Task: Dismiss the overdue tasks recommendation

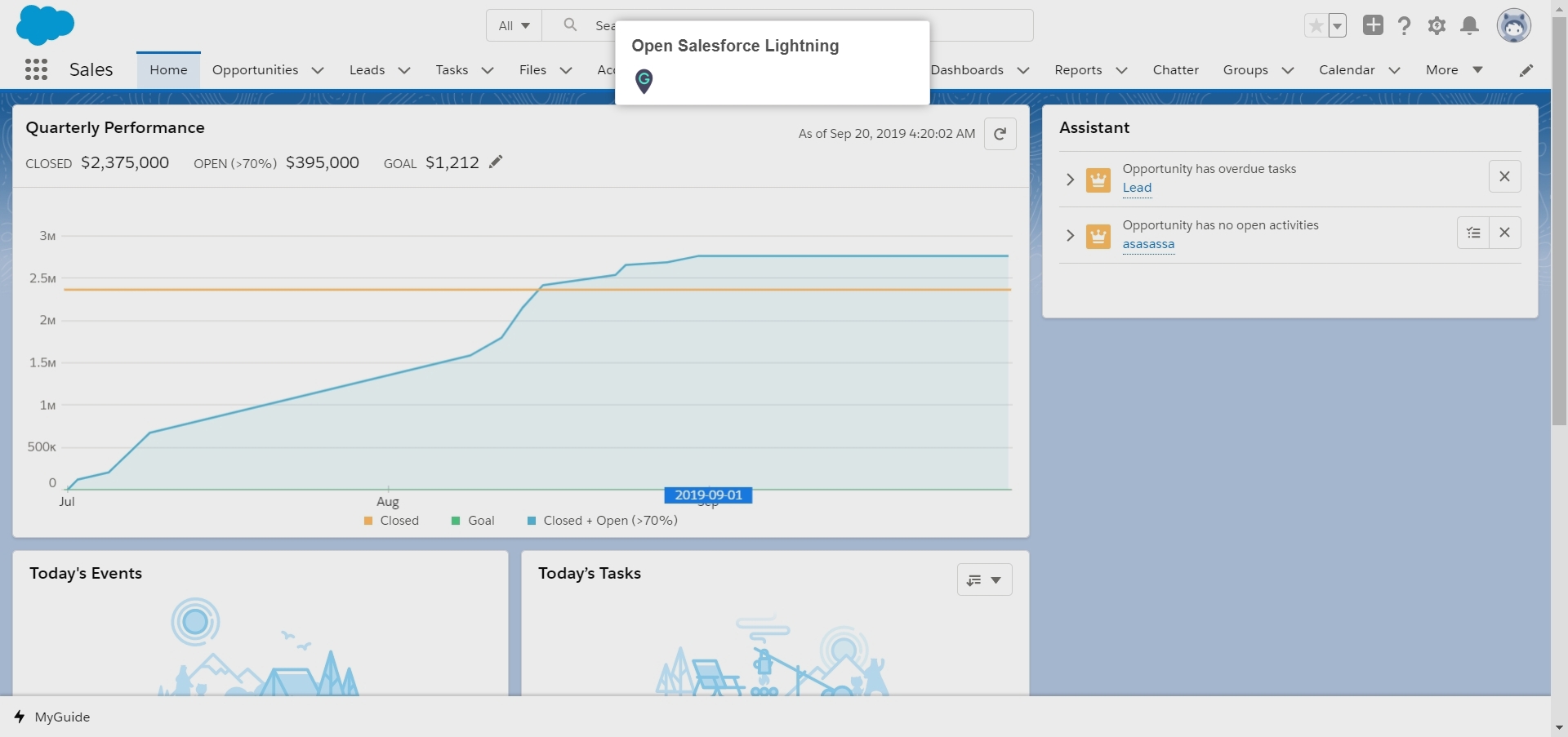Action: click(x=1504, y=176)
